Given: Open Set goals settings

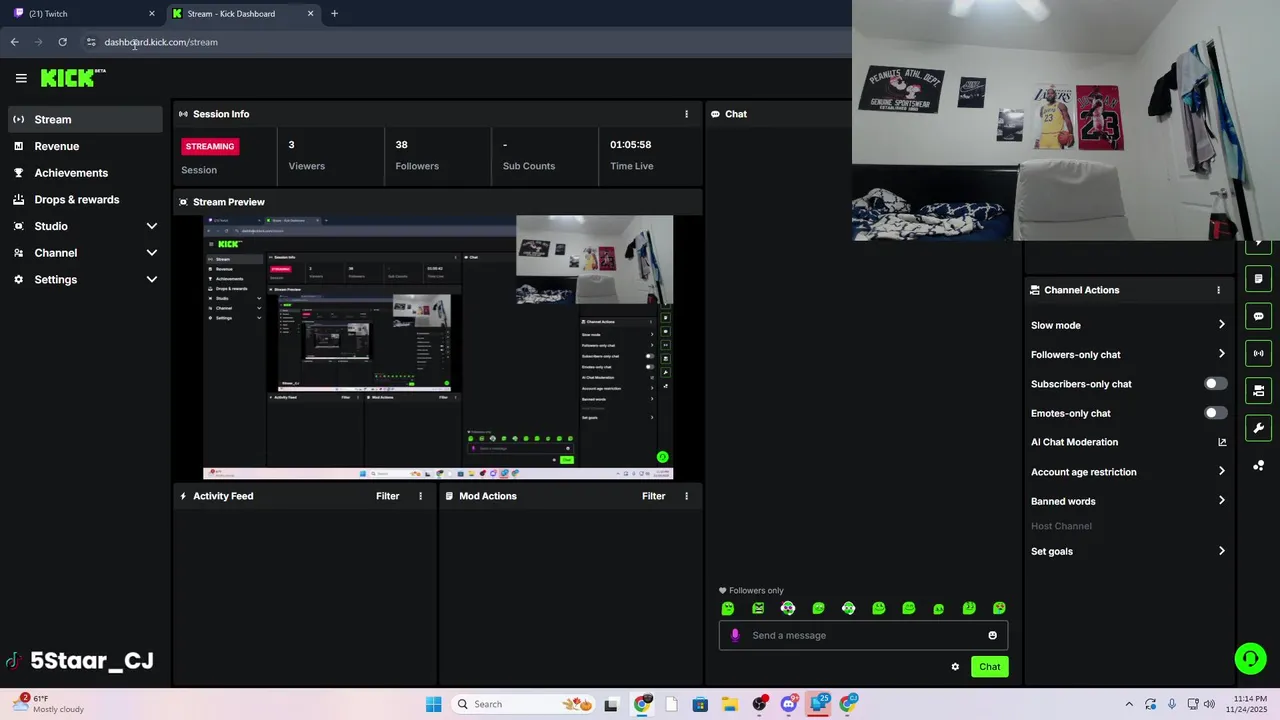Looking at the screenshot, I should (1128, 551).
